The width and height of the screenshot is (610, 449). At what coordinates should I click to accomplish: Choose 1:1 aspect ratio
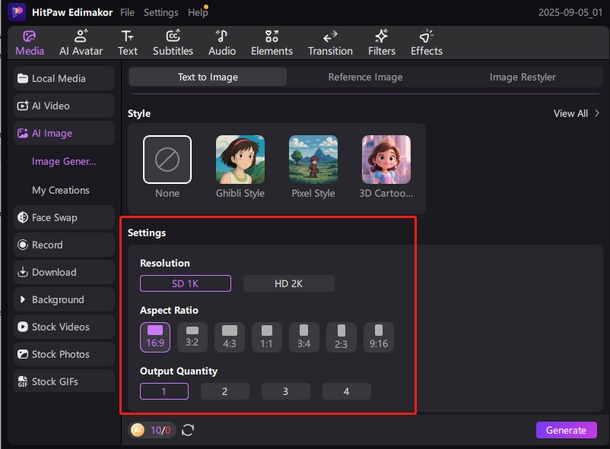(x=267, y=337)
